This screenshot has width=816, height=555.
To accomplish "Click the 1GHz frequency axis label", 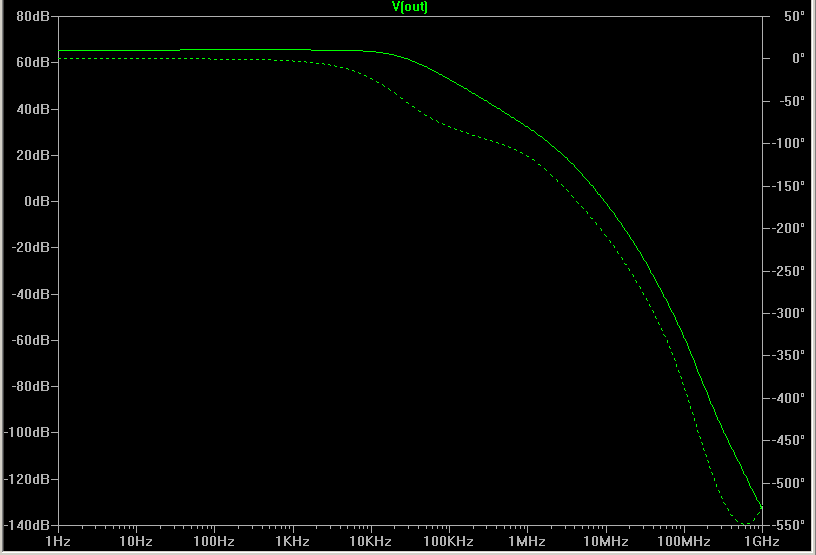I will pyautogui.click(x=762, y=541).
